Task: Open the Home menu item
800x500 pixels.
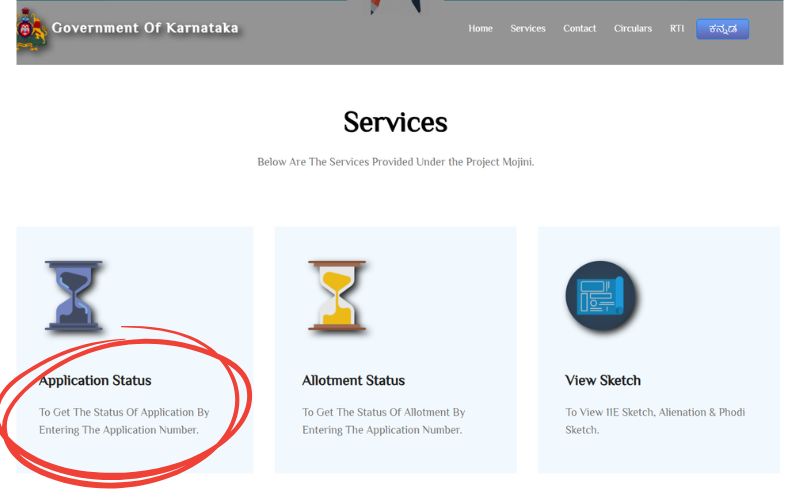Action: tap(480, 29)
